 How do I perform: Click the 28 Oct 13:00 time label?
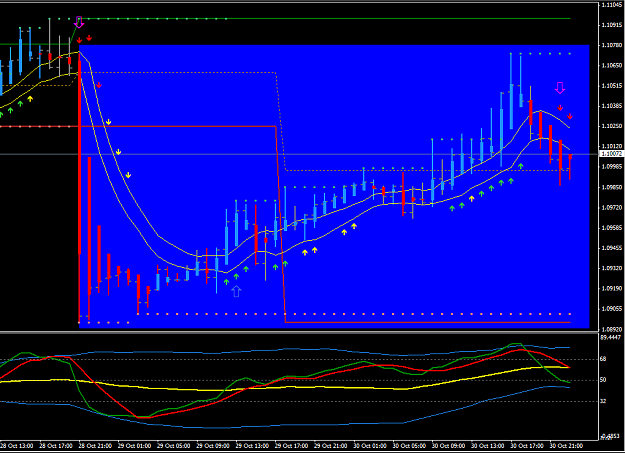click(16, 446)
